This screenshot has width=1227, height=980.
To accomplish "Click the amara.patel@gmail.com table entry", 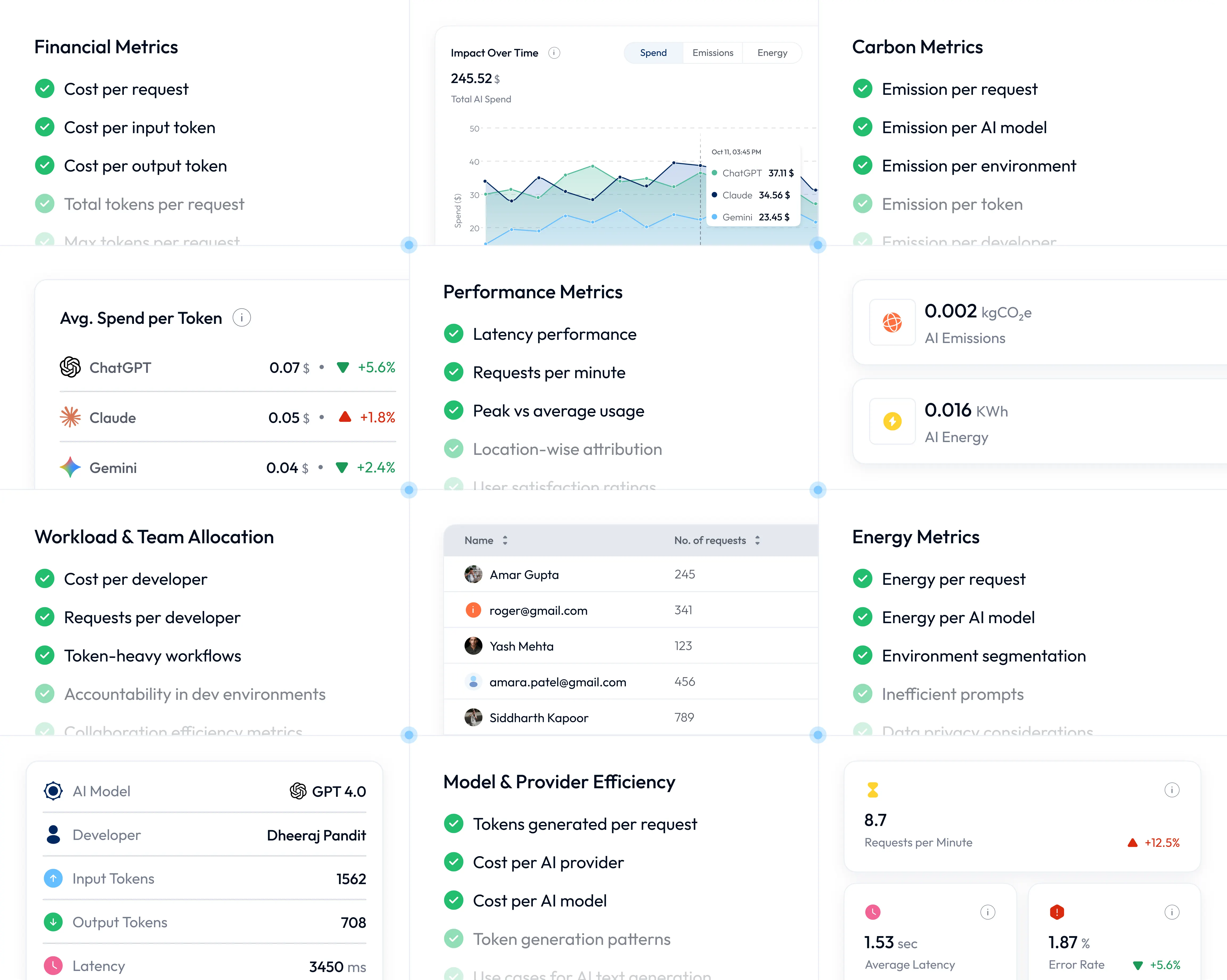I will coord(558,682).
